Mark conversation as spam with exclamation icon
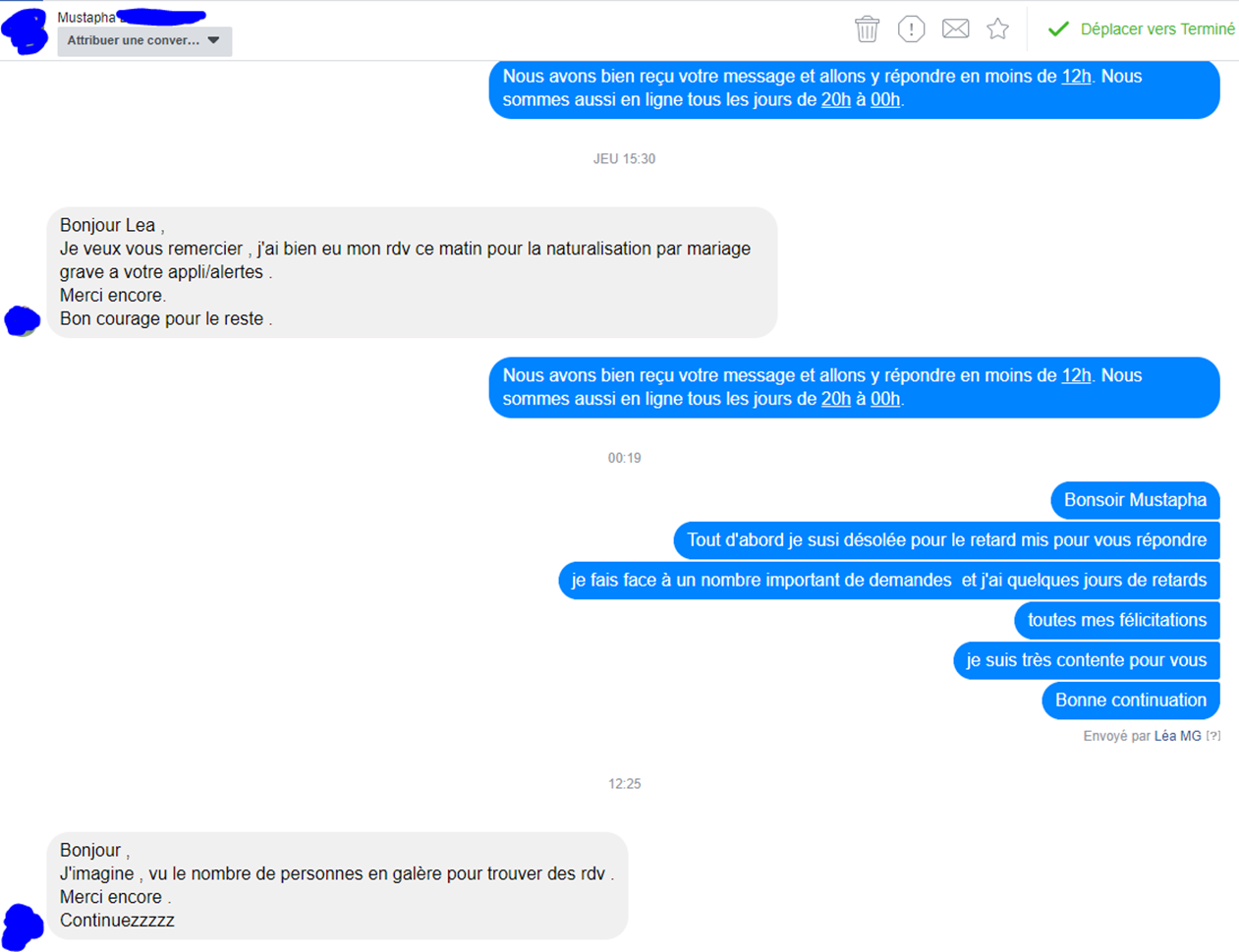1239x952 pixels. pos(911,28)
